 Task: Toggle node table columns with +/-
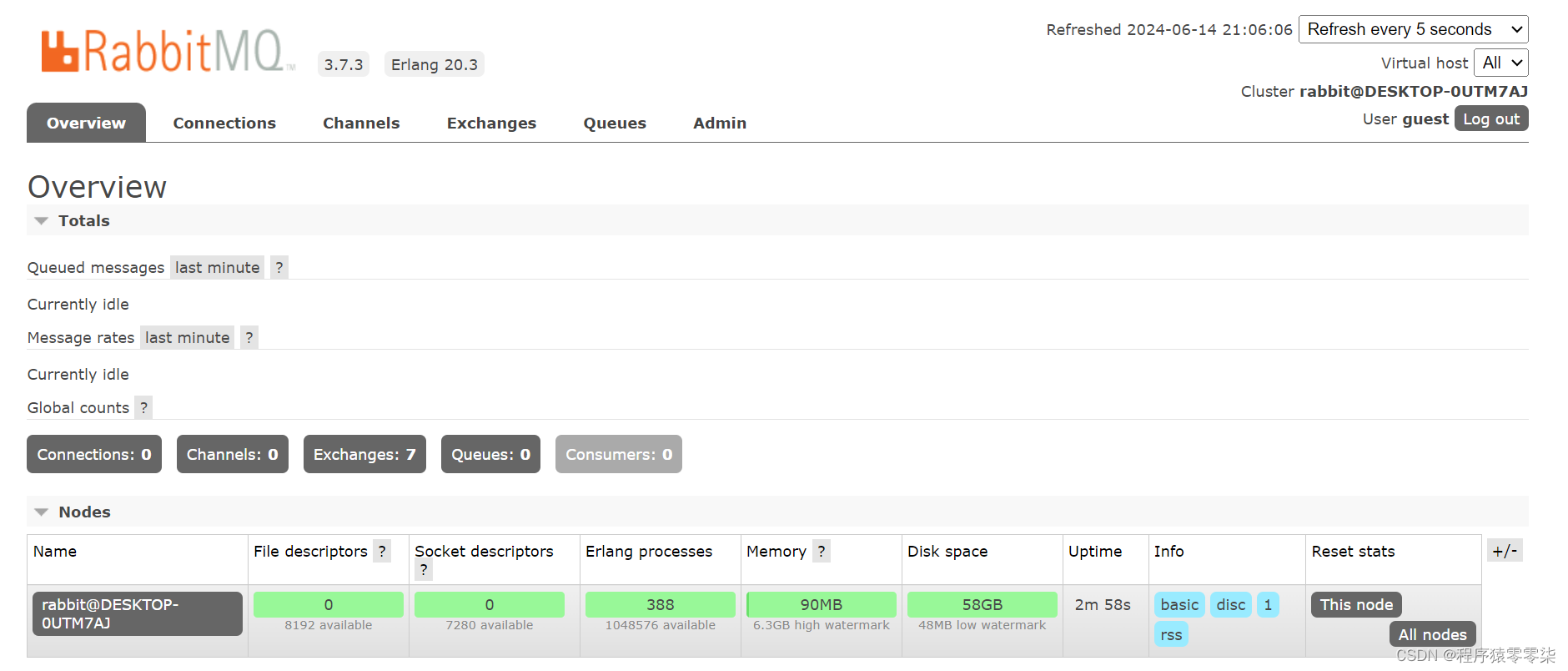1505,551
